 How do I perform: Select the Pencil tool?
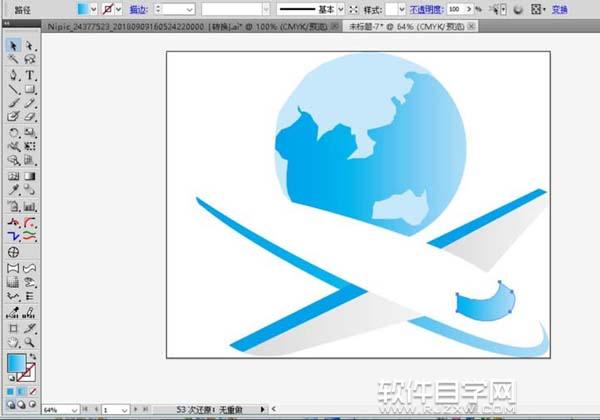29,103
